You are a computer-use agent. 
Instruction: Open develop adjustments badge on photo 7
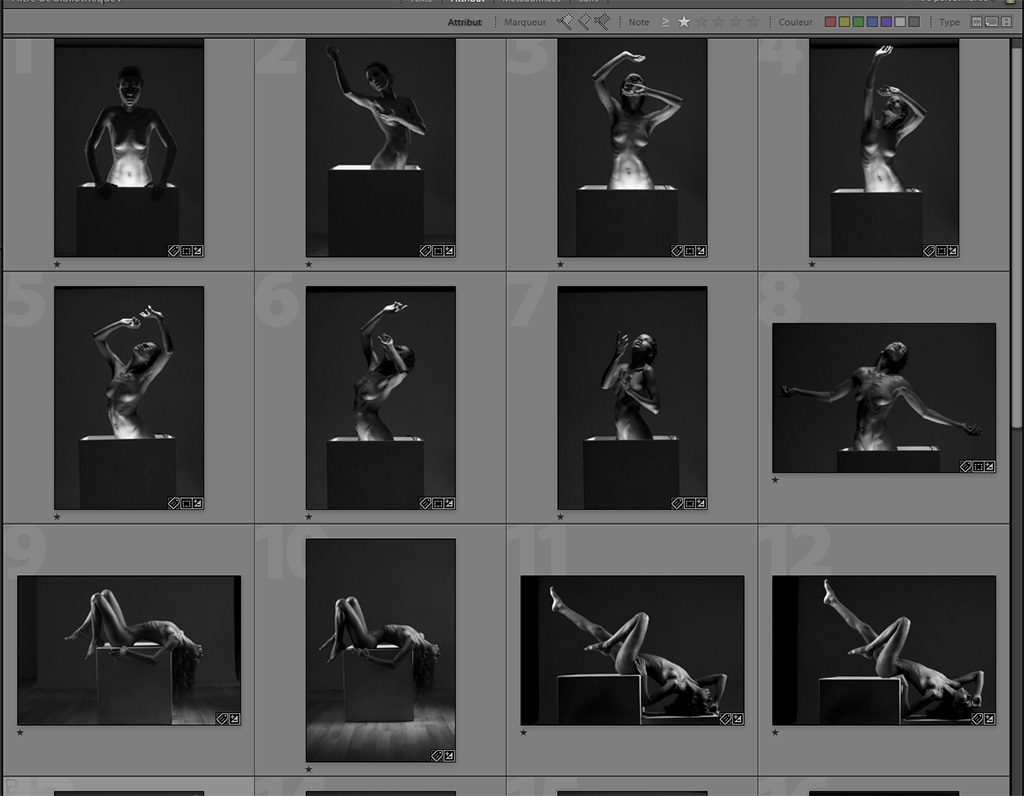coord(701,503)
